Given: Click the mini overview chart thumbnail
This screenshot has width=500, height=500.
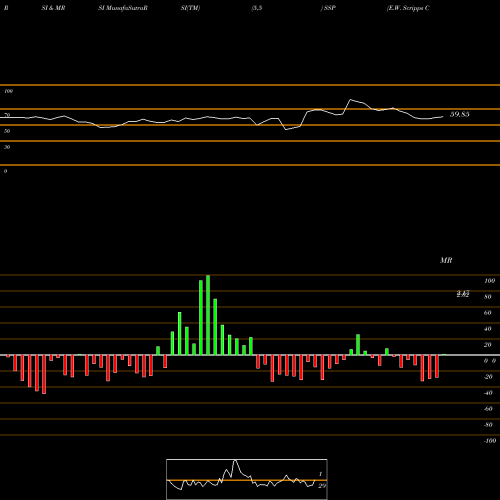Looking at the screenshot, I should tap(247, 479).
